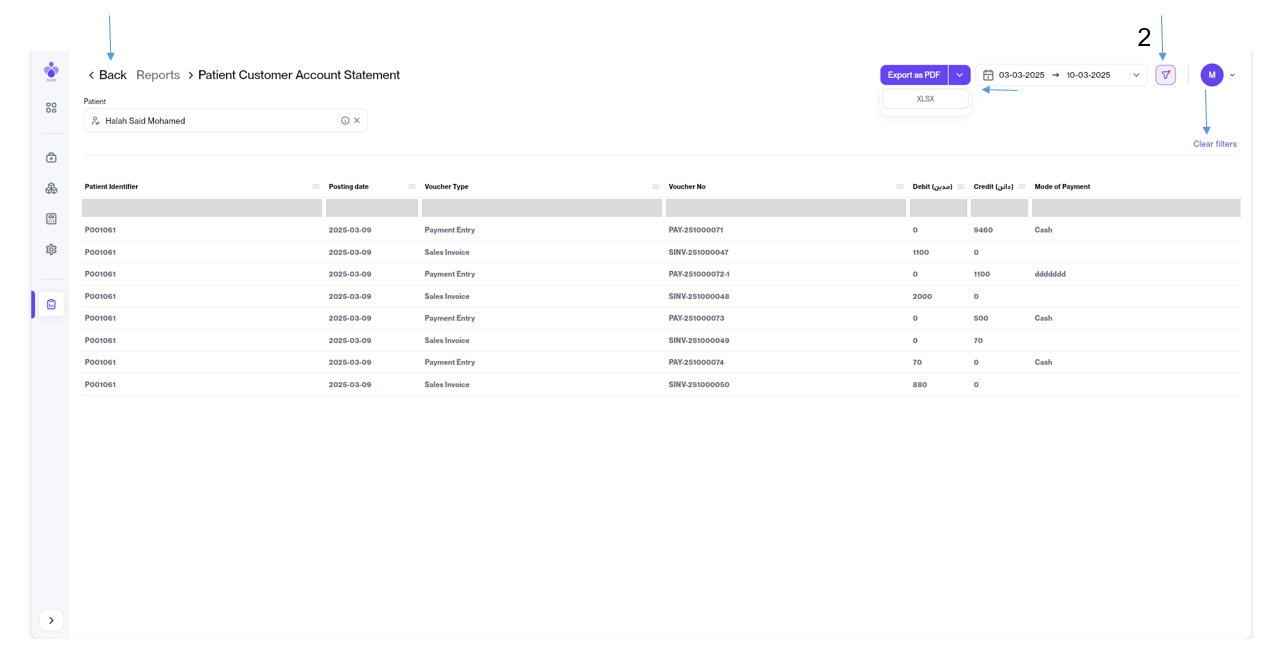The image size is (1267, 658).
Task: Expand the export format dropdown arrow
Action: 959,75
